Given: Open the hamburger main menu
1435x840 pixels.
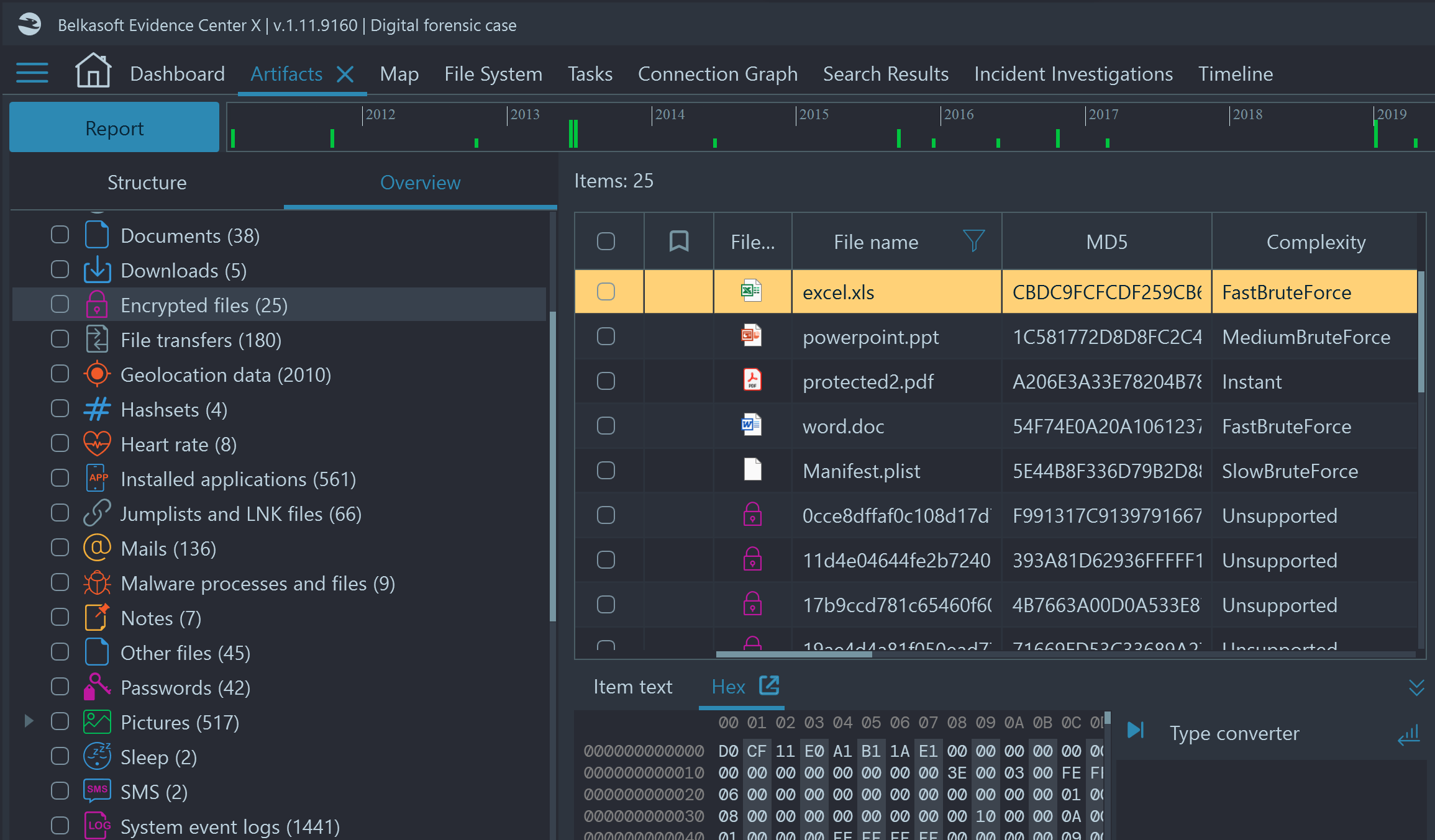Looking at the screenshot, I should (32, 73).
